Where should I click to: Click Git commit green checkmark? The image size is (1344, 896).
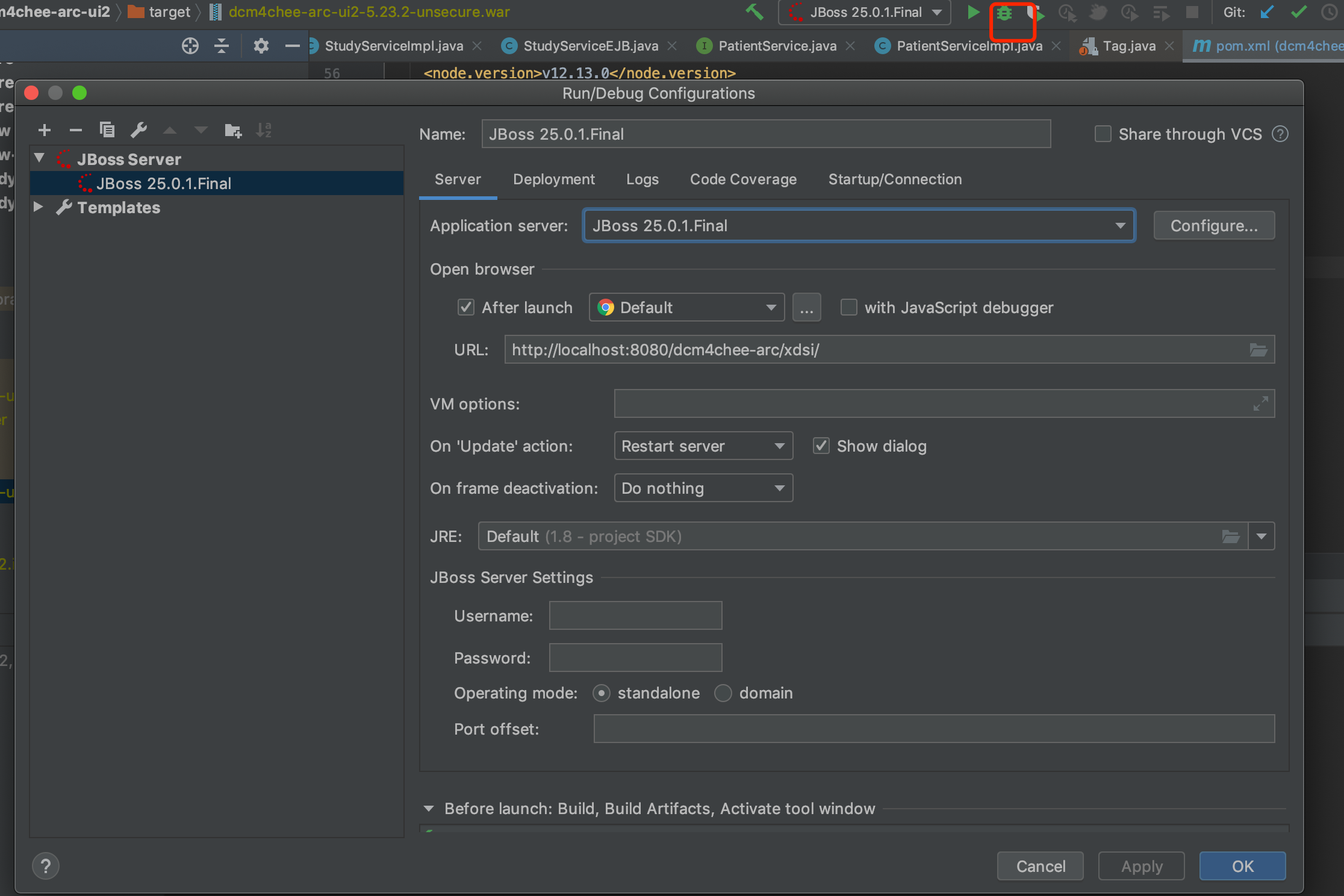click(x=1299, y=12)
